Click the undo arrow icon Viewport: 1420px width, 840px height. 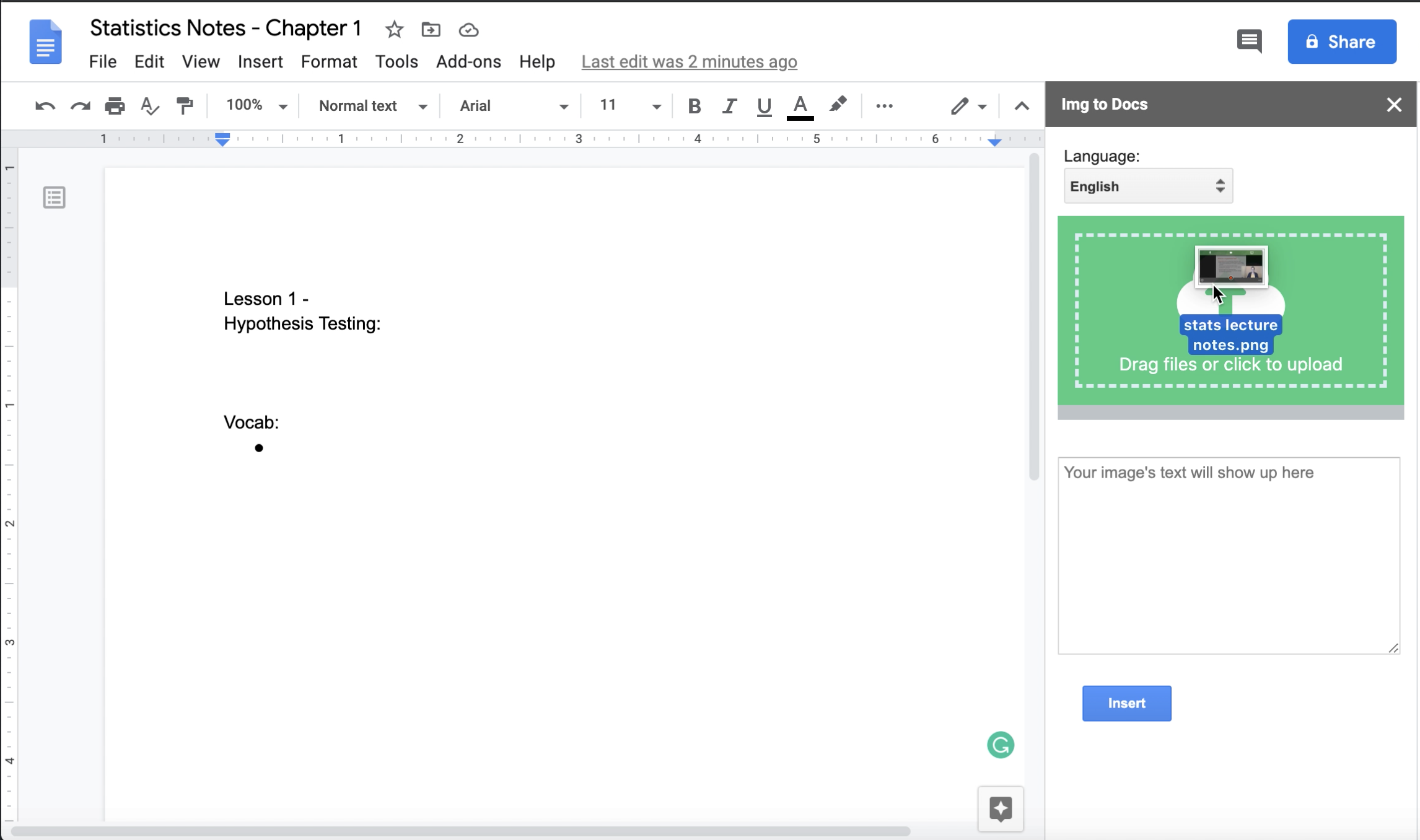click(x=45, y=106)
